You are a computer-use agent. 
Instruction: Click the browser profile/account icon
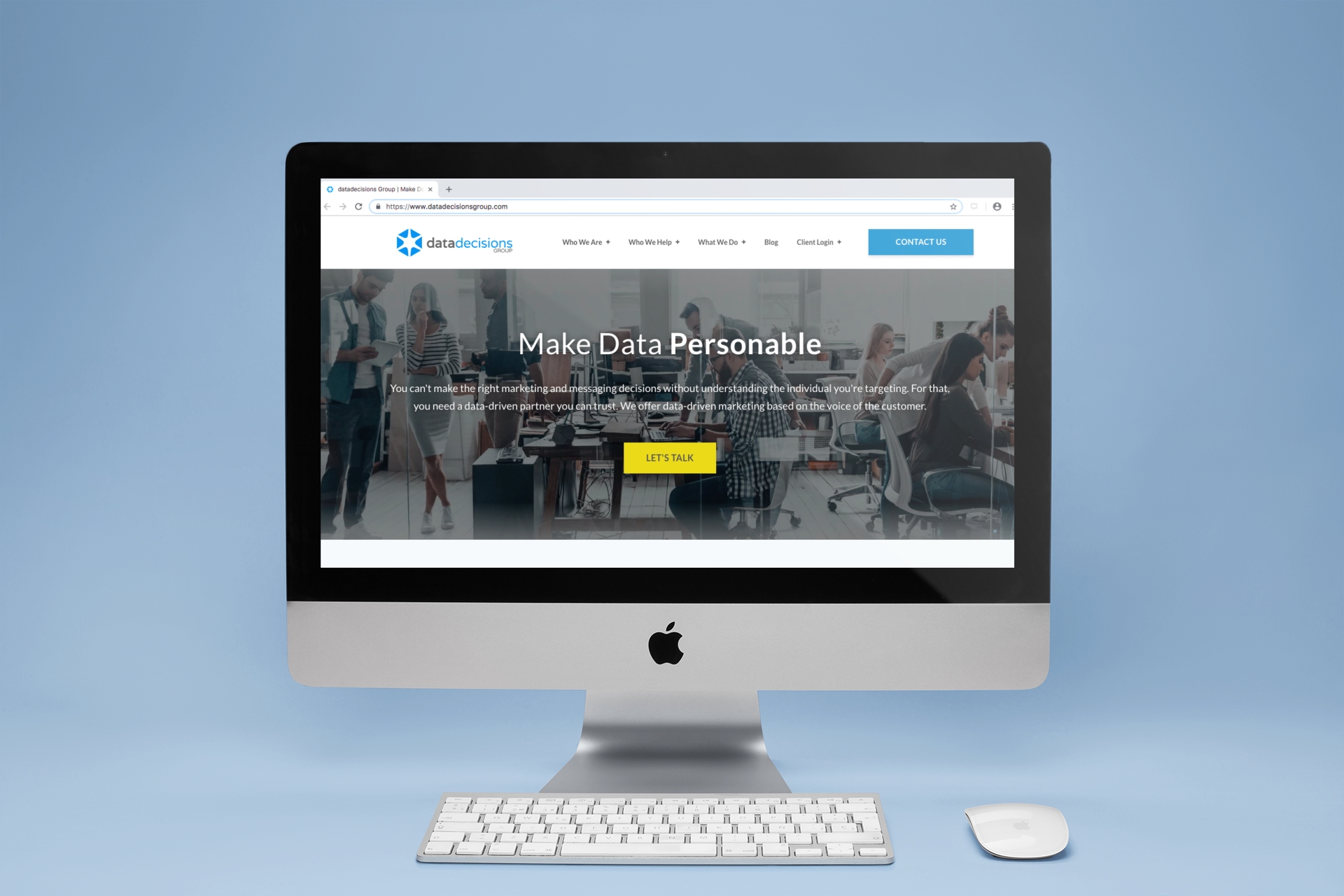[997, 207]
